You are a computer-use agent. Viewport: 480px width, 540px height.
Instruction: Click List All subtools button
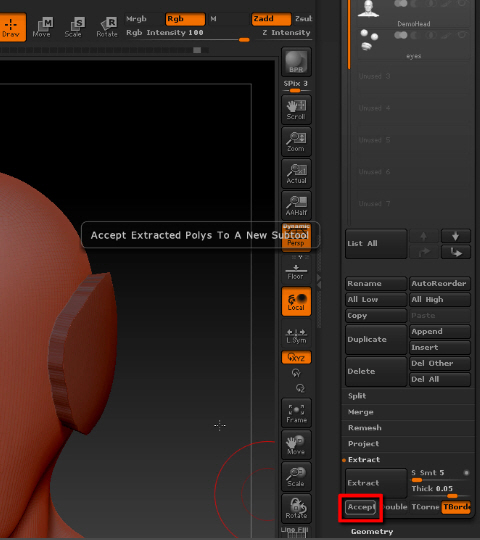pyautogui.click(x=376, y=243)
